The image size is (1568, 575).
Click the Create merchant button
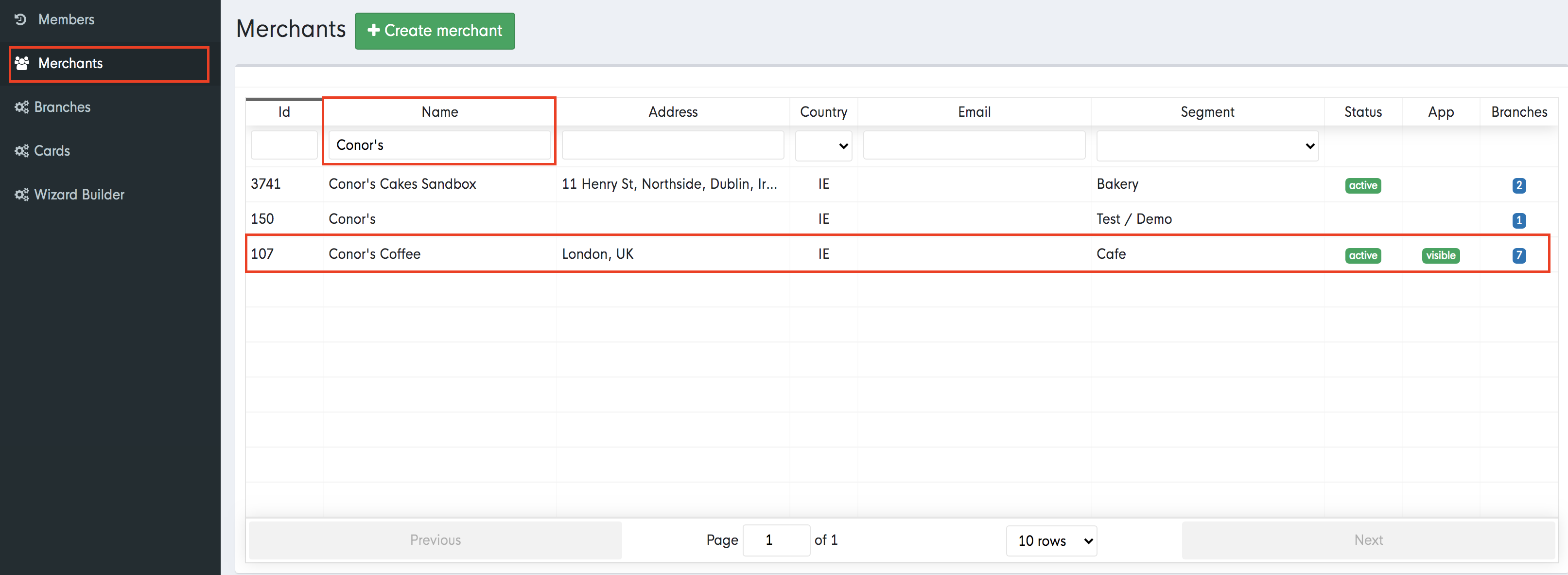[x=435, y=31]
